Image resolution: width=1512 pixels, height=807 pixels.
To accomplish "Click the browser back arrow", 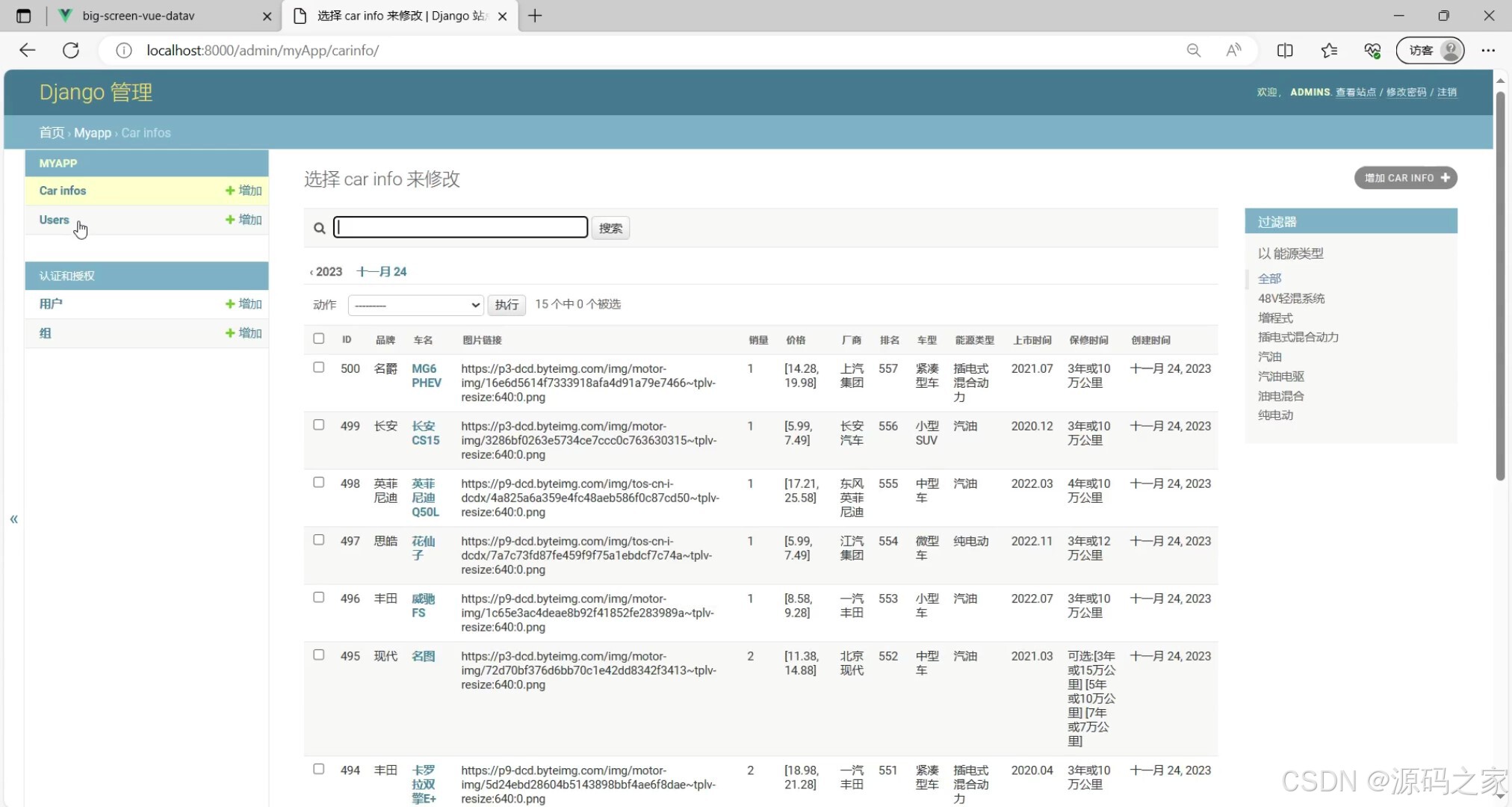I will pyautogui.click(x=28, y=50).
